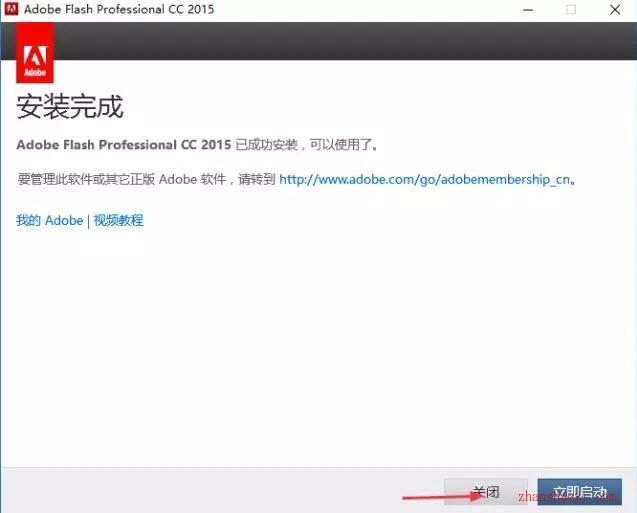Screen dimensions: 637x513
Task: Click the window title 'Adobe Flash Professional CC 2015'
Action: tap(119, 9)
